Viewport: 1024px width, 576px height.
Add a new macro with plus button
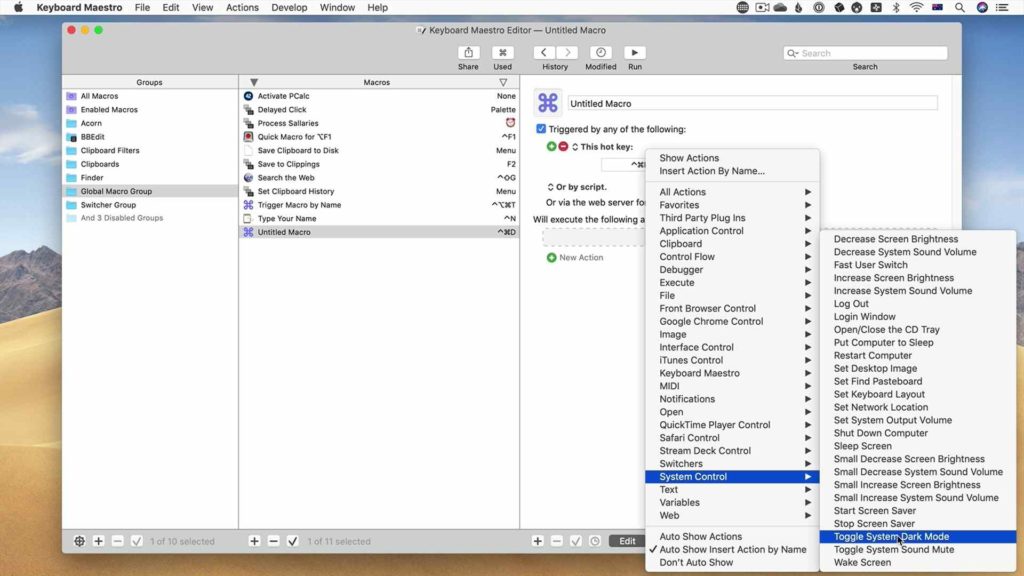255,541
